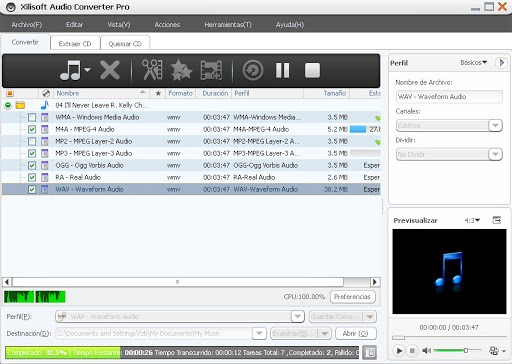Open the 4:3 aspect ratio dropdown
The width and height of the screenshot is (512, 364).
(472, 220)
